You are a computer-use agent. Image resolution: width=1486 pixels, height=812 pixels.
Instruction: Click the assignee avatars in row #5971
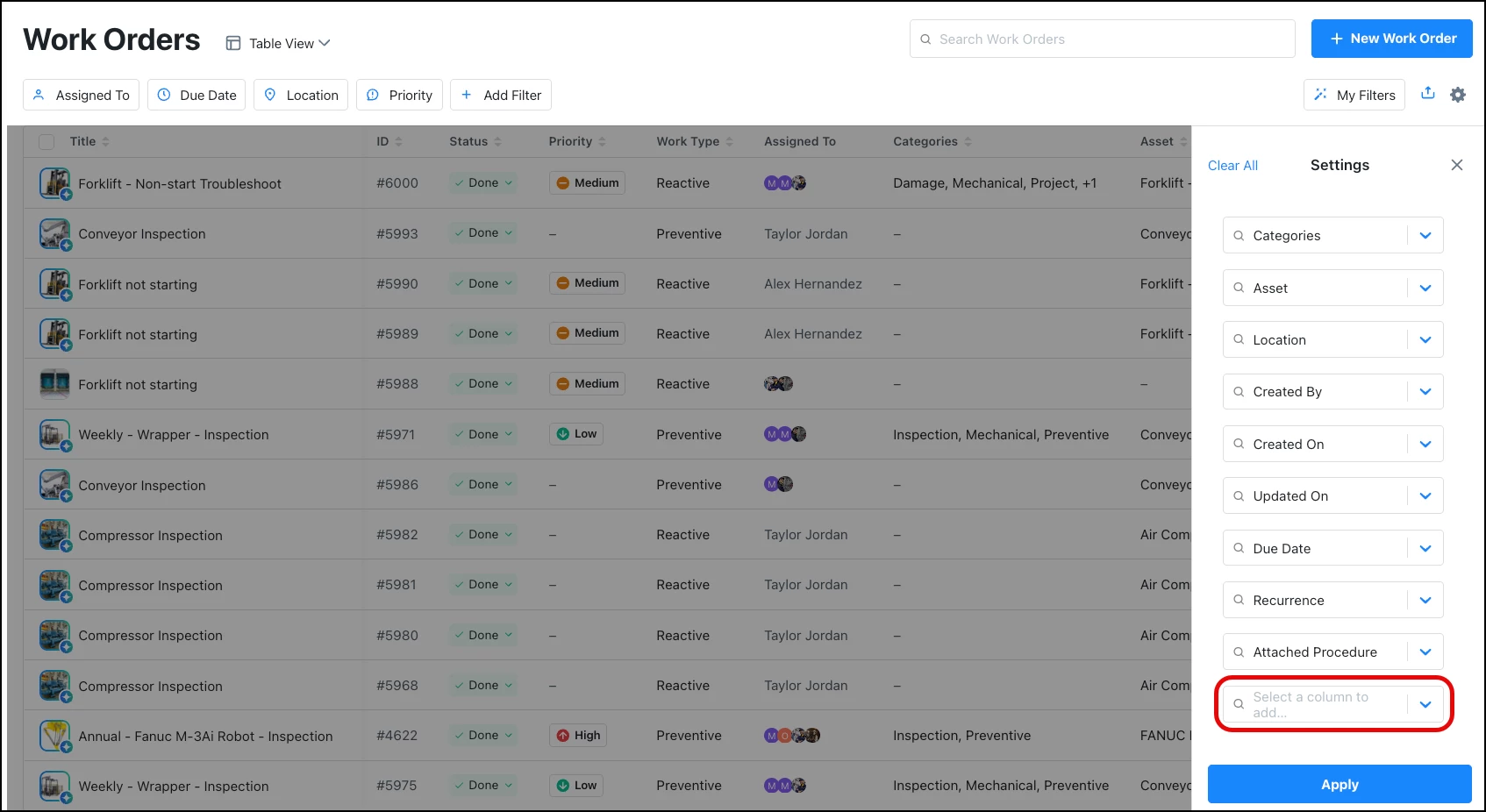point(785,434)
